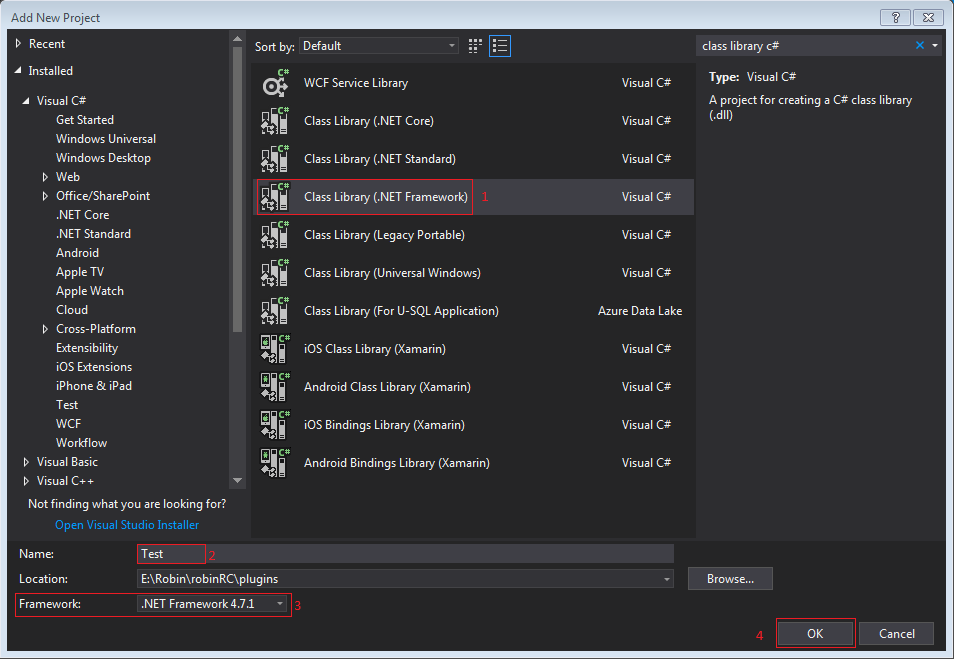Click tree scrollbar down arrow

pyautogui.click(x=237, y=481)
